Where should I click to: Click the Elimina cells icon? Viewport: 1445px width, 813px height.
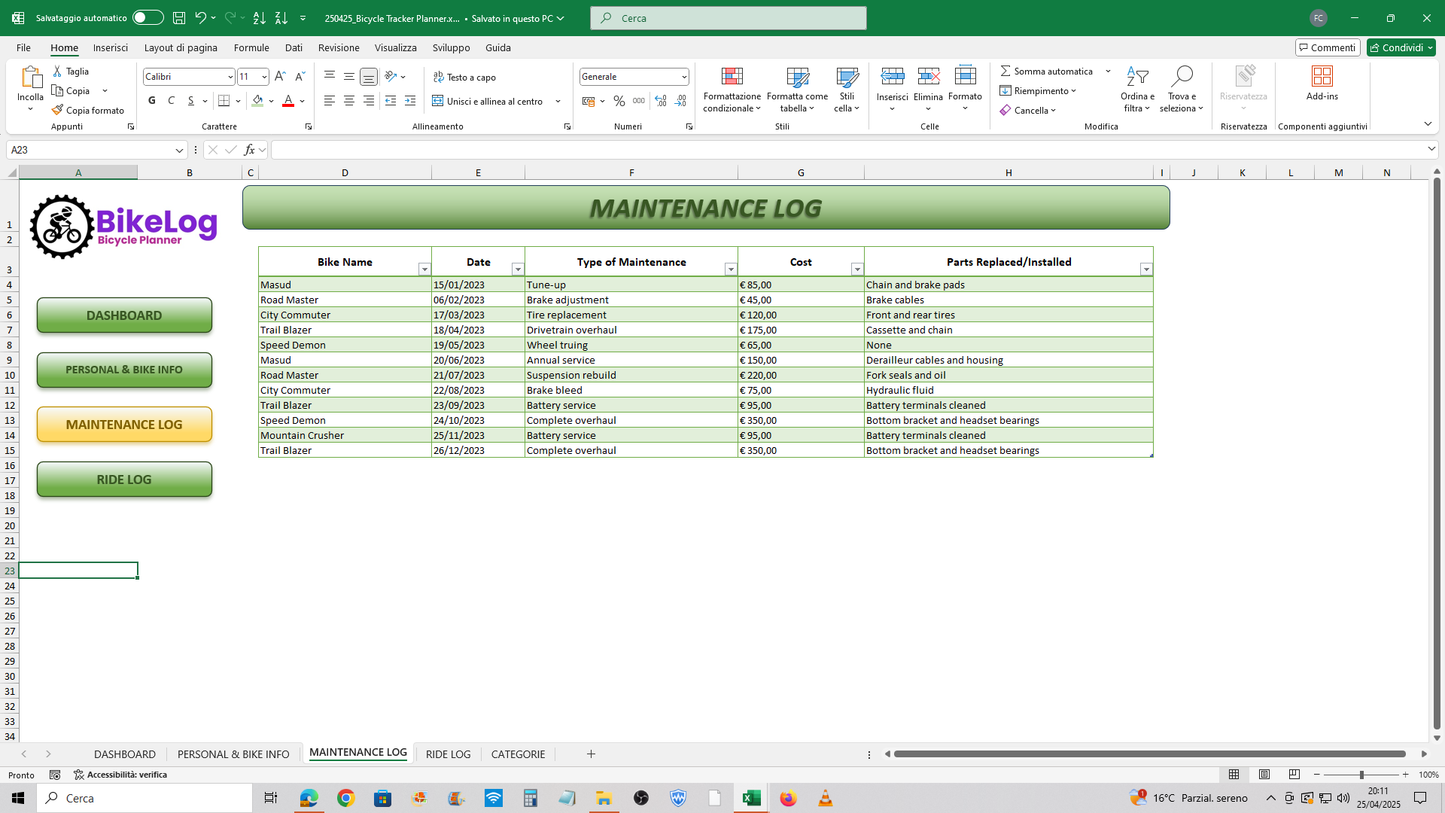pos(928,78)
